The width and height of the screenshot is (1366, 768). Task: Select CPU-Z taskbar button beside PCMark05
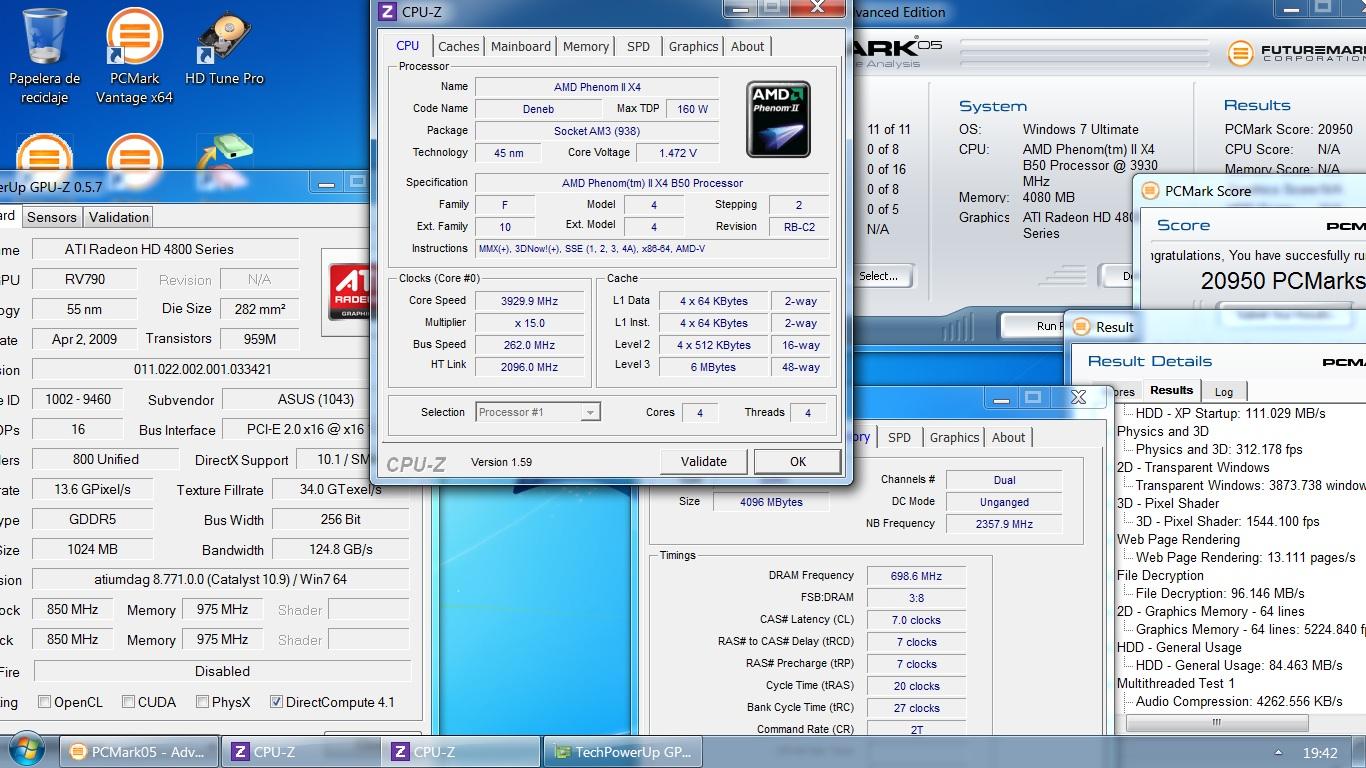[x=301, y=752]
